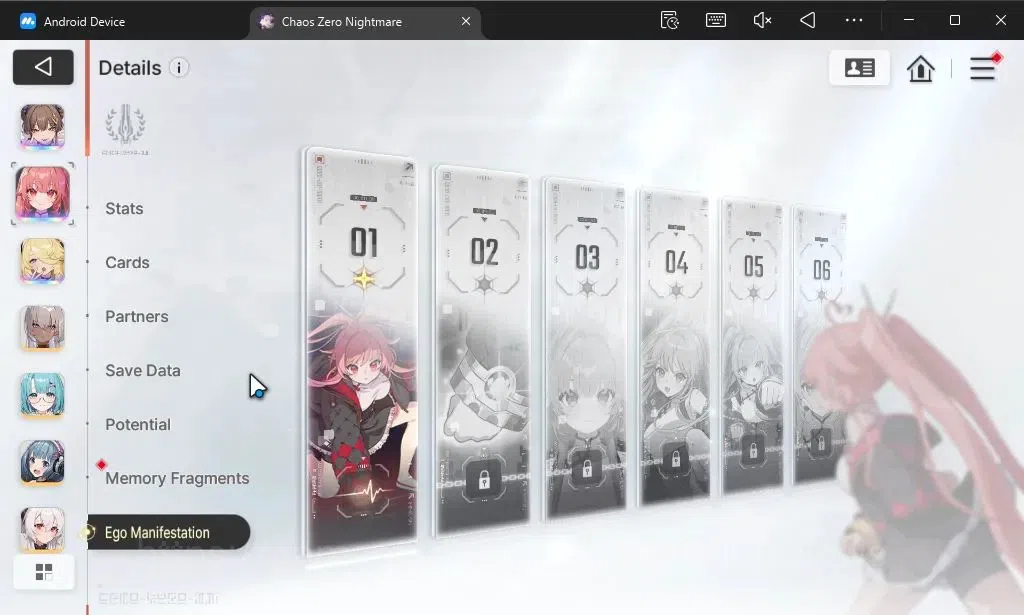
Task: Open the Potential section
Action: [138, 424]
